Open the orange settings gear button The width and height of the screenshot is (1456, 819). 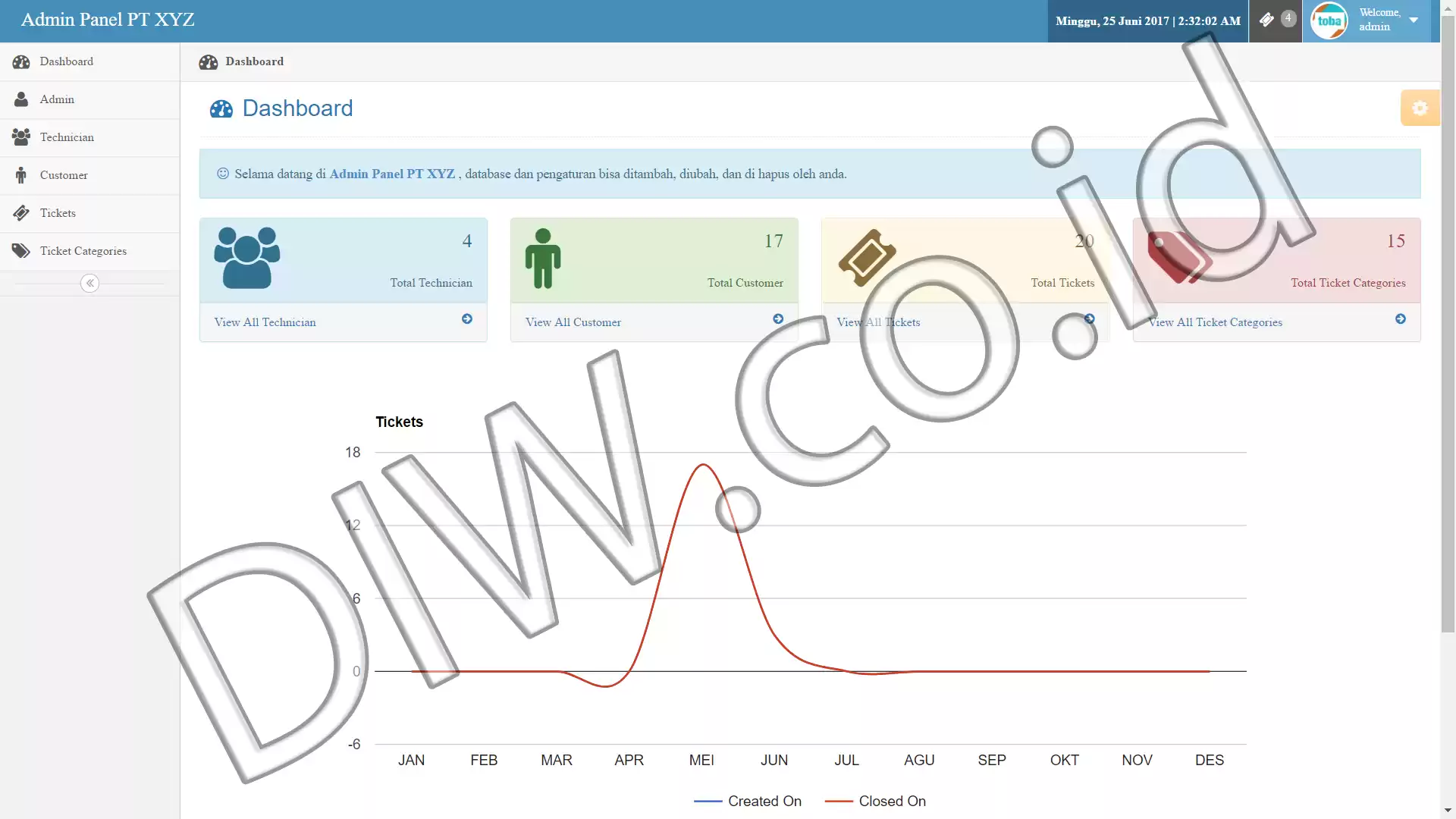pyautogui.click(x=1420, y=108)
